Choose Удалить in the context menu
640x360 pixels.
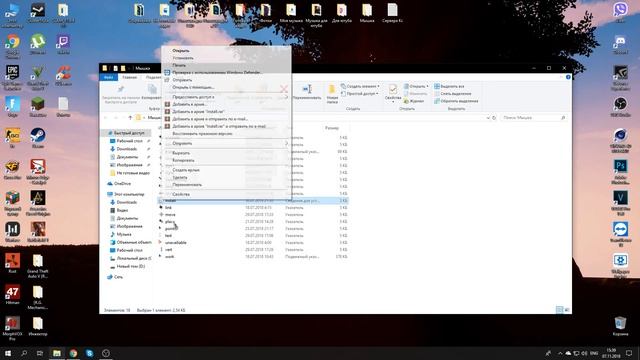180,178
